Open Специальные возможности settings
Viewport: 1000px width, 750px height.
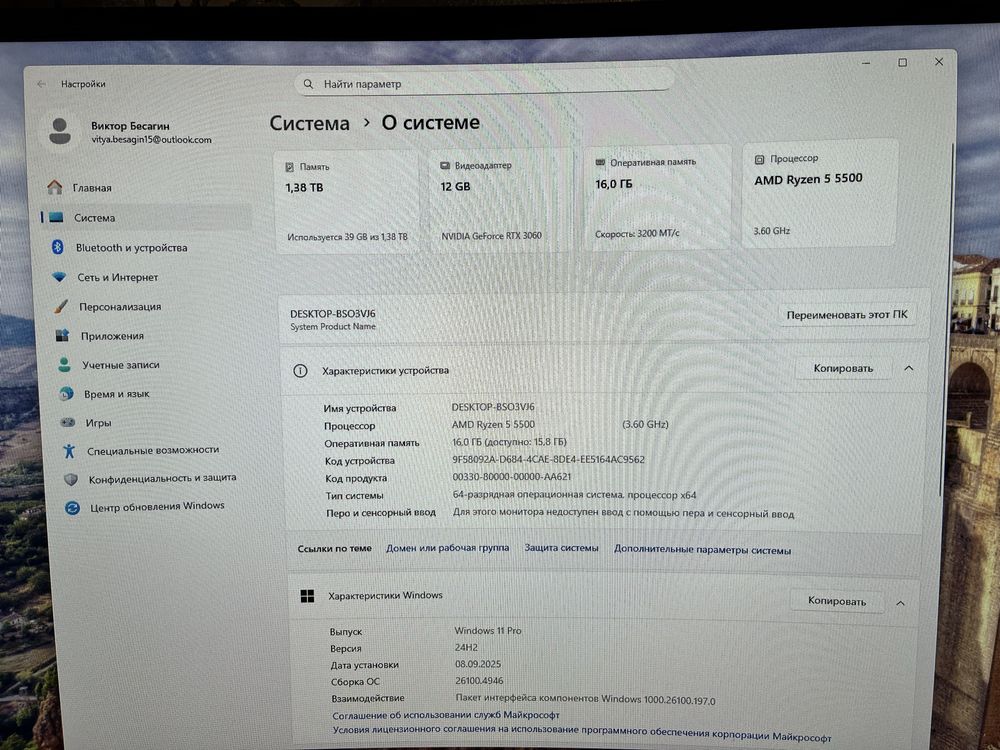(154, 451)
